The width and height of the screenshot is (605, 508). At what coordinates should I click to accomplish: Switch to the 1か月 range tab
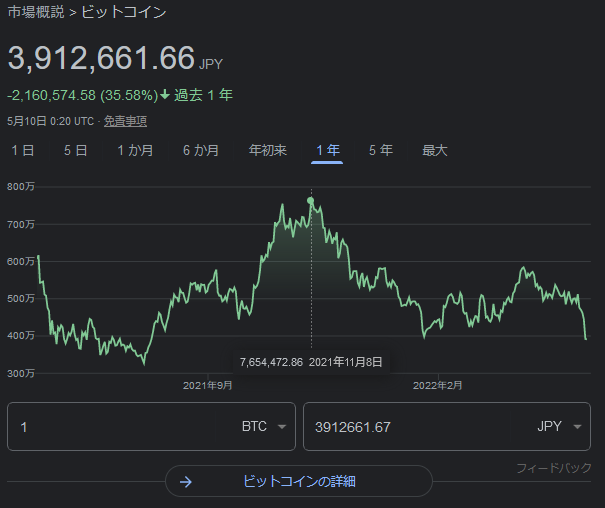coord(135,150)
